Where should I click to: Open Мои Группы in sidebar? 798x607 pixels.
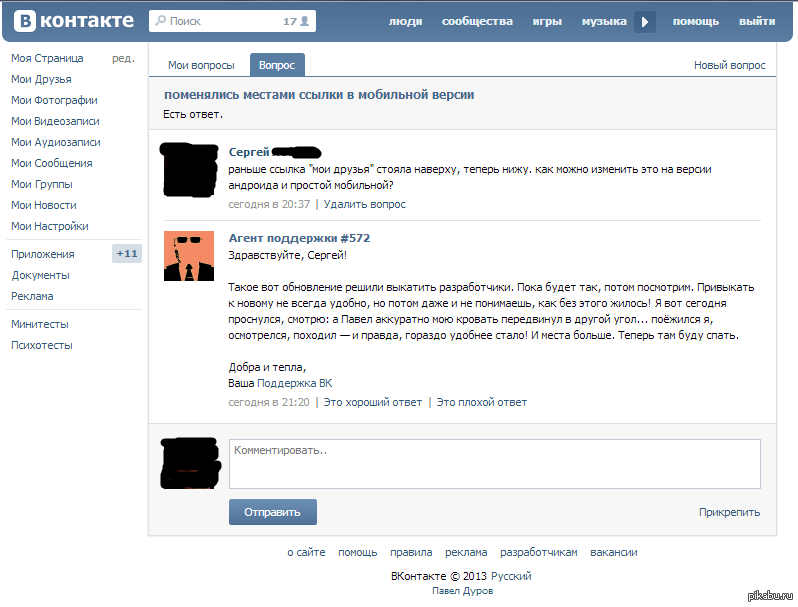pyautogui.click(x=42, y=184)
